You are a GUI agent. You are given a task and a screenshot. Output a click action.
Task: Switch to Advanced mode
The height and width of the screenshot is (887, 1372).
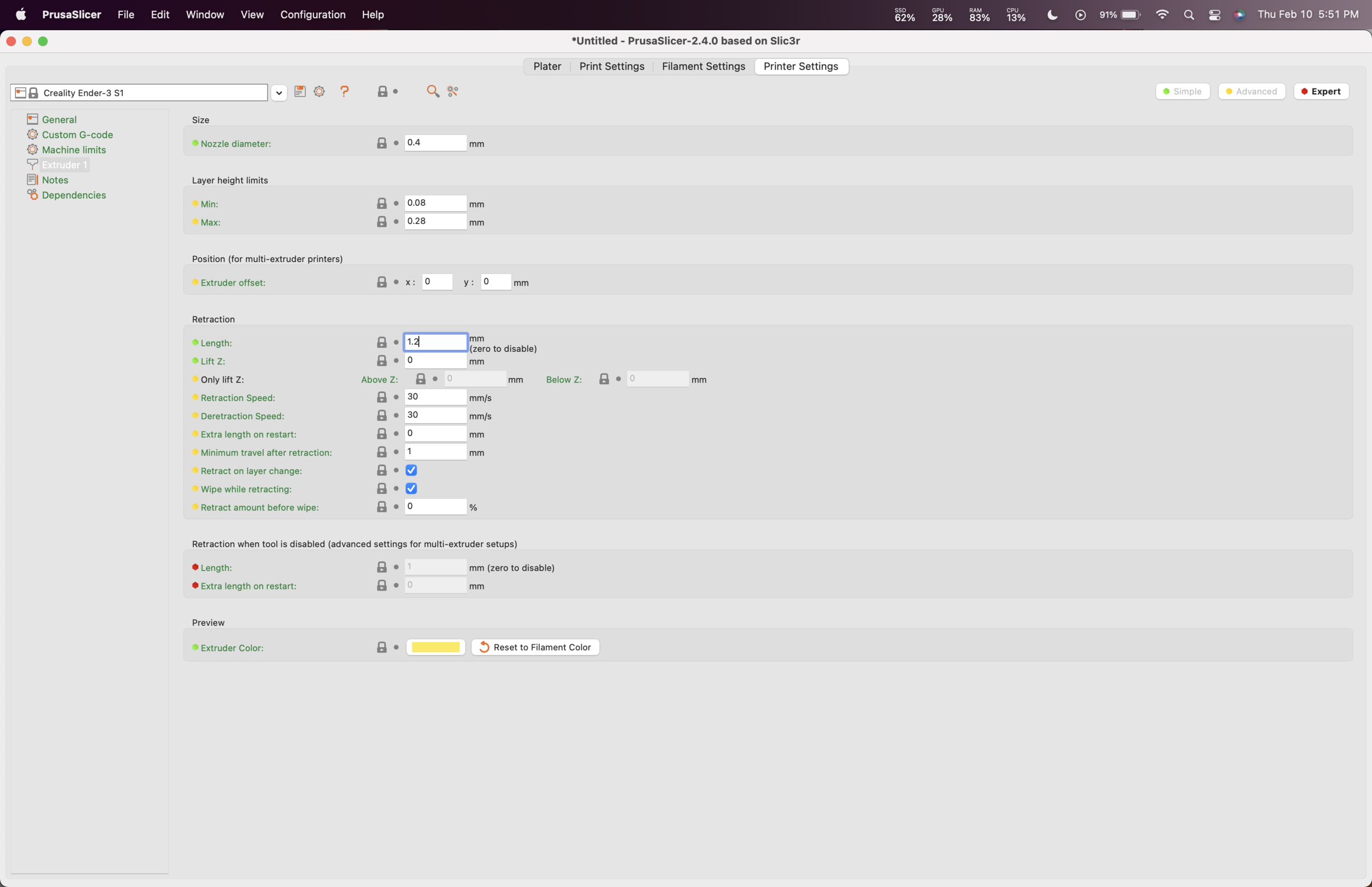pos(1252,92)
